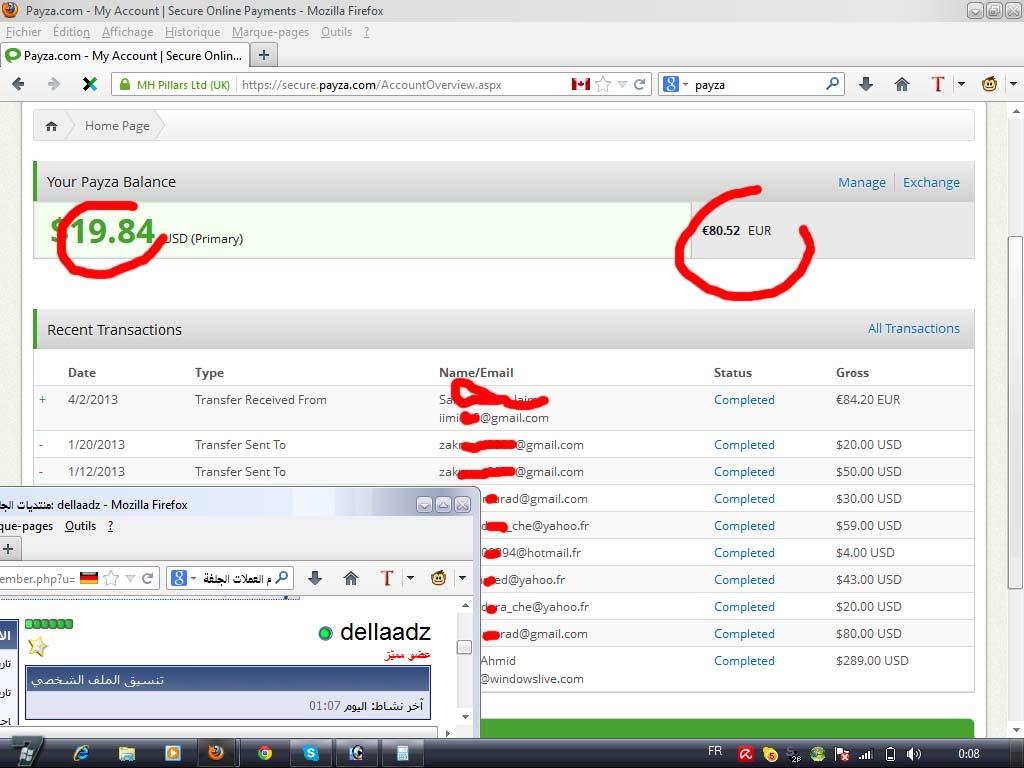The width and height of the screenshot is (1024, 768).
Task: Click search magnifier in dellaadz window
Action: (x=281, y=578)
